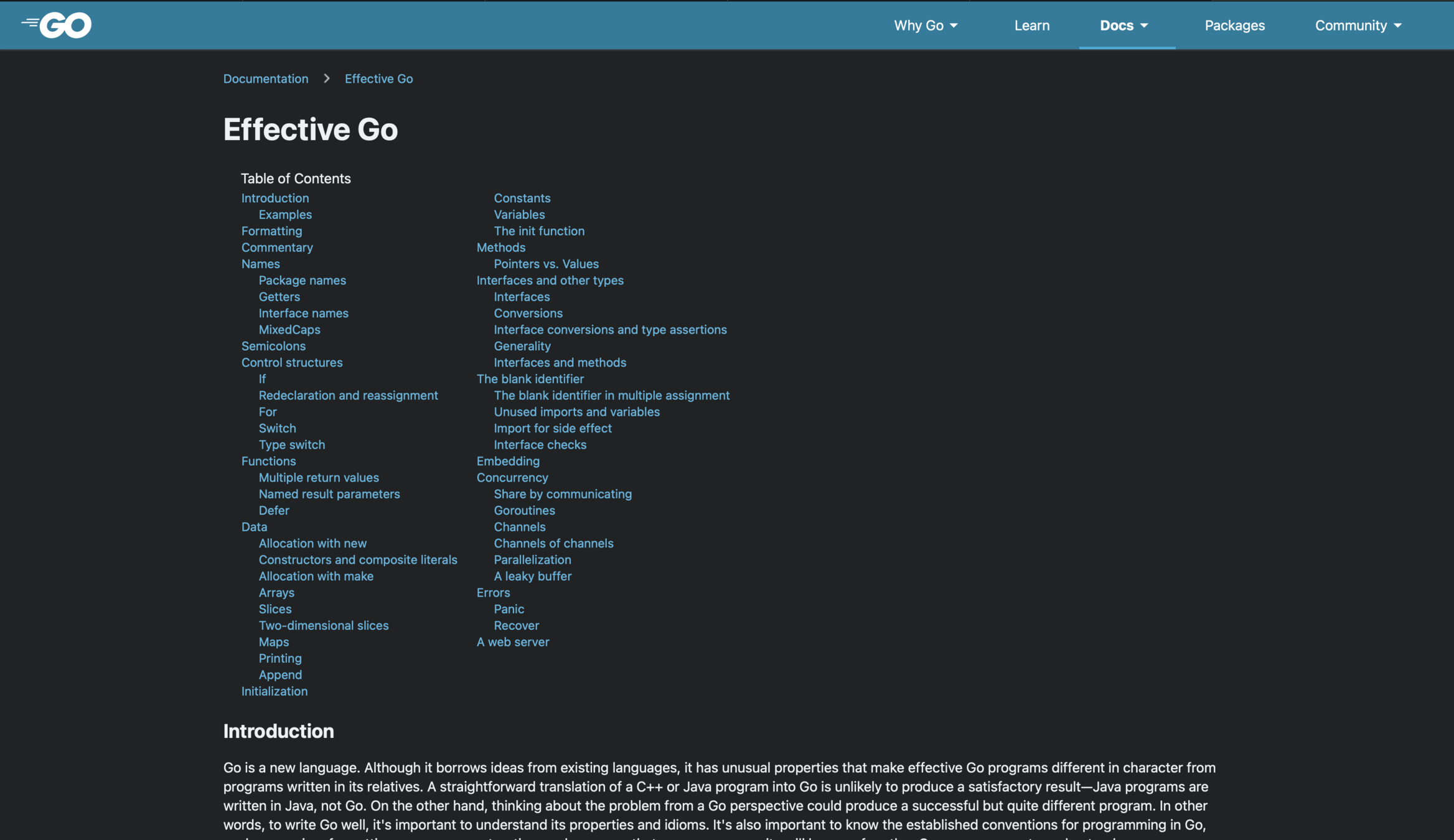
Task: Click the Go logo in the header
Action: pyautogui.click(x=57, y=25)
